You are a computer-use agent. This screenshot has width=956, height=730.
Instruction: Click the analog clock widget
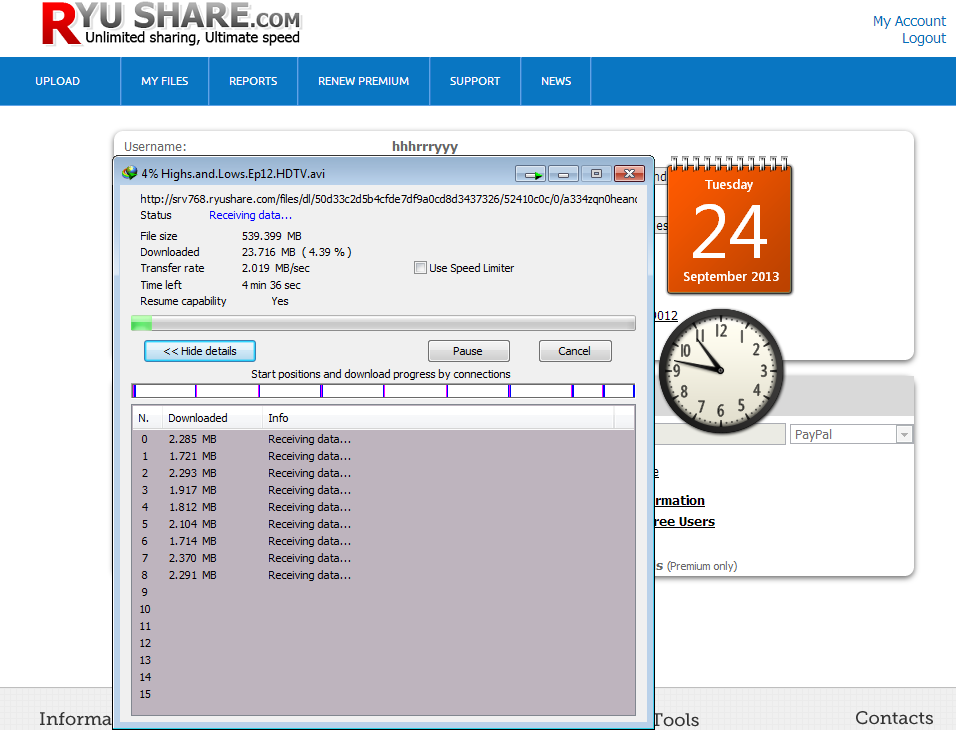point(721,370)
